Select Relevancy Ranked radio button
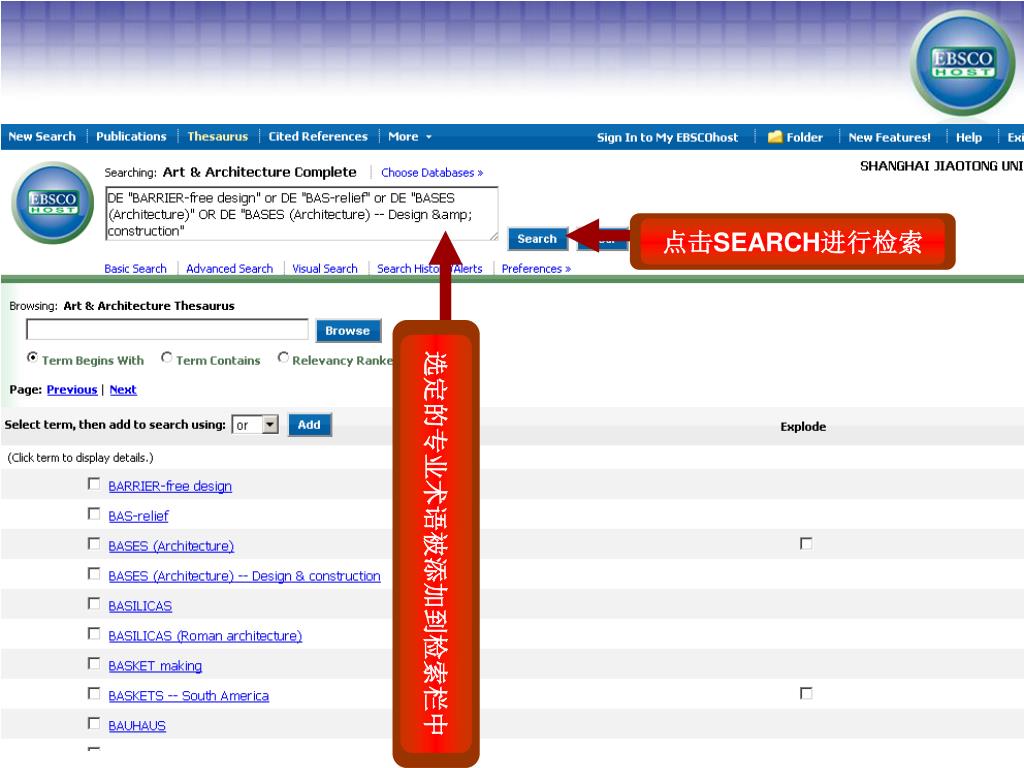Image resolution: width=1024 pixels, height=768 pixels. [x=283, y=358]
